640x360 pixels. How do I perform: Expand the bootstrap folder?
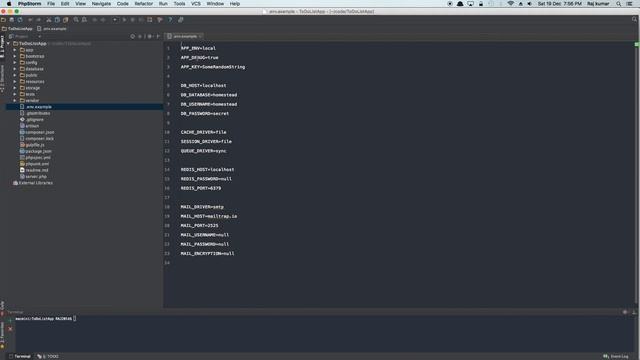[15, 56]
